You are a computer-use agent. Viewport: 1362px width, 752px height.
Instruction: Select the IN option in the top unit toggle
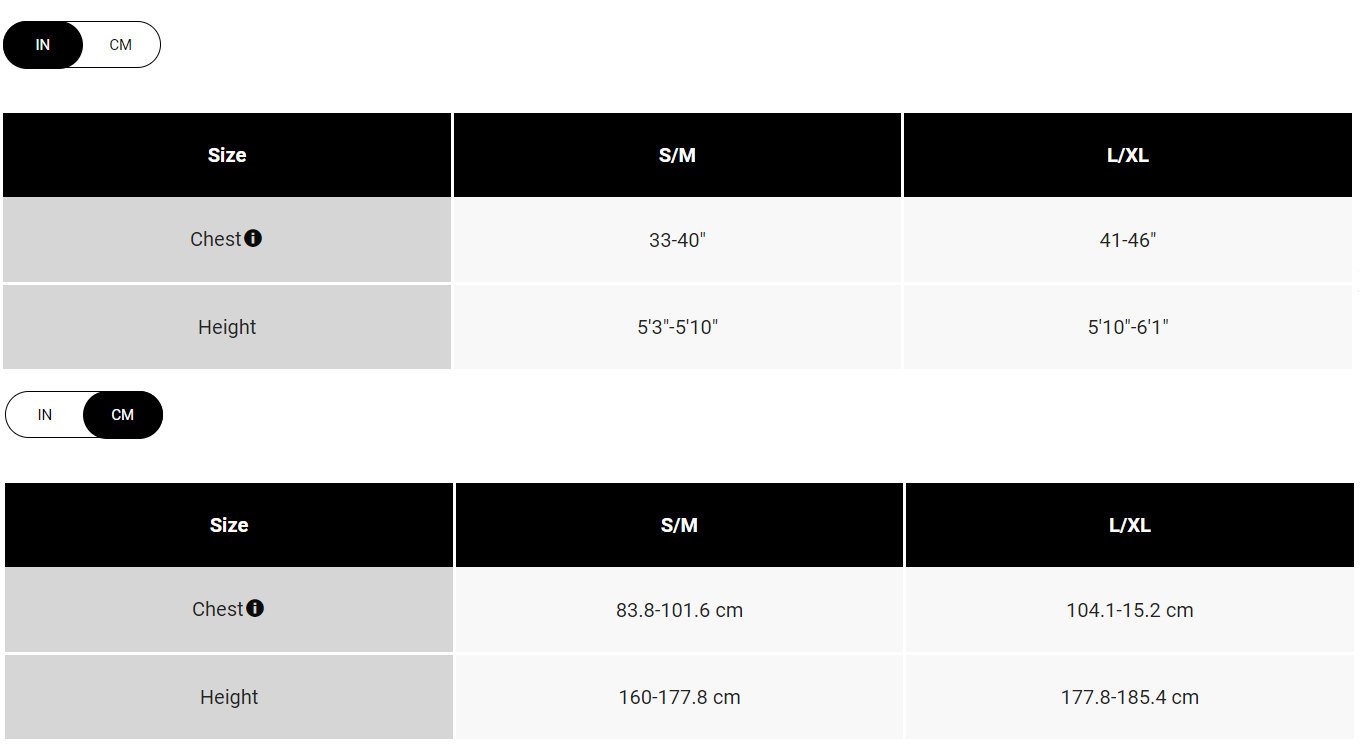[43, 45]
